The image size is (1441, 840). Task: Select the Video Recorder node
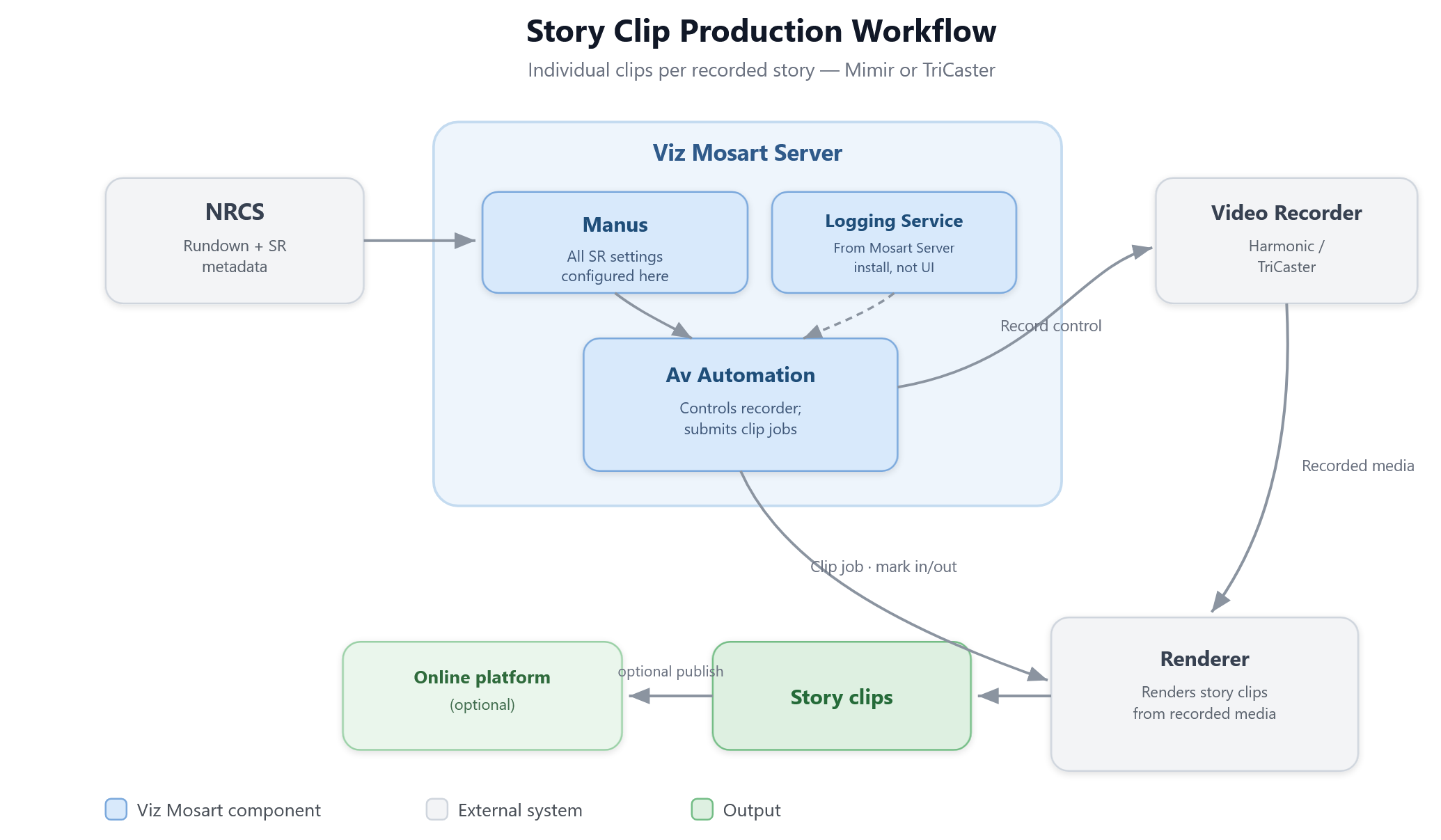point(1286,241)
